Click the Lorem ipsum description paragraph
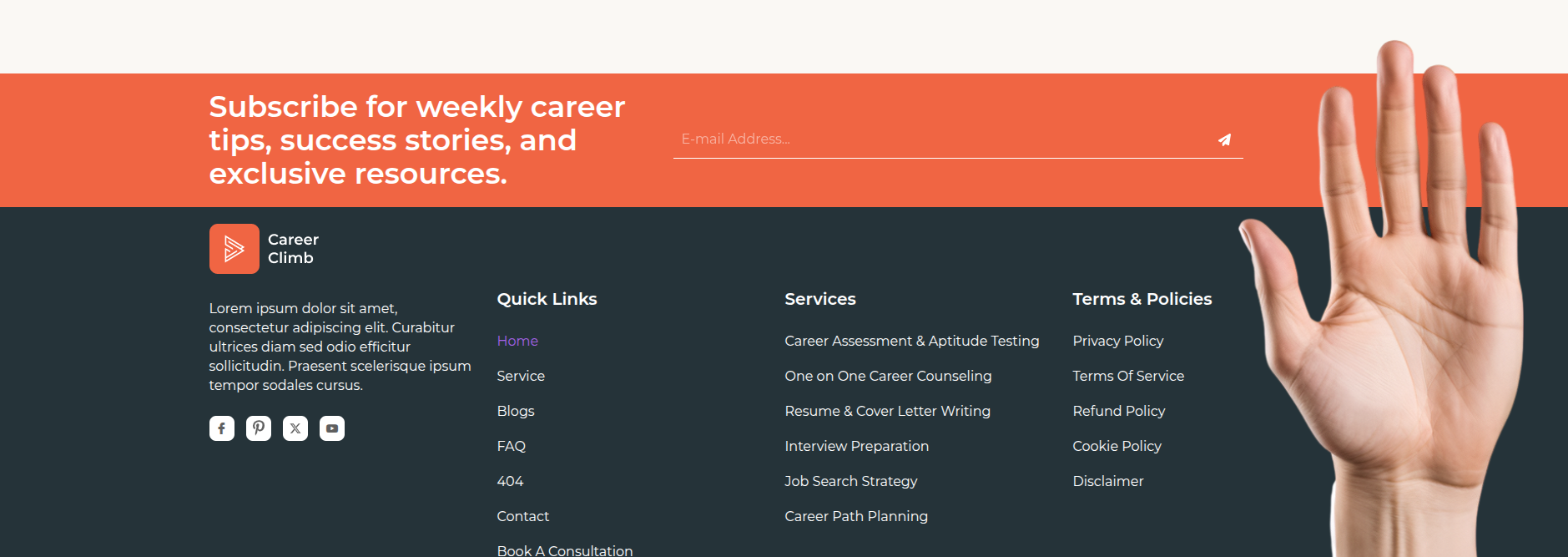The height and width of the screenshot is (557, 1568). pos(340,347)
